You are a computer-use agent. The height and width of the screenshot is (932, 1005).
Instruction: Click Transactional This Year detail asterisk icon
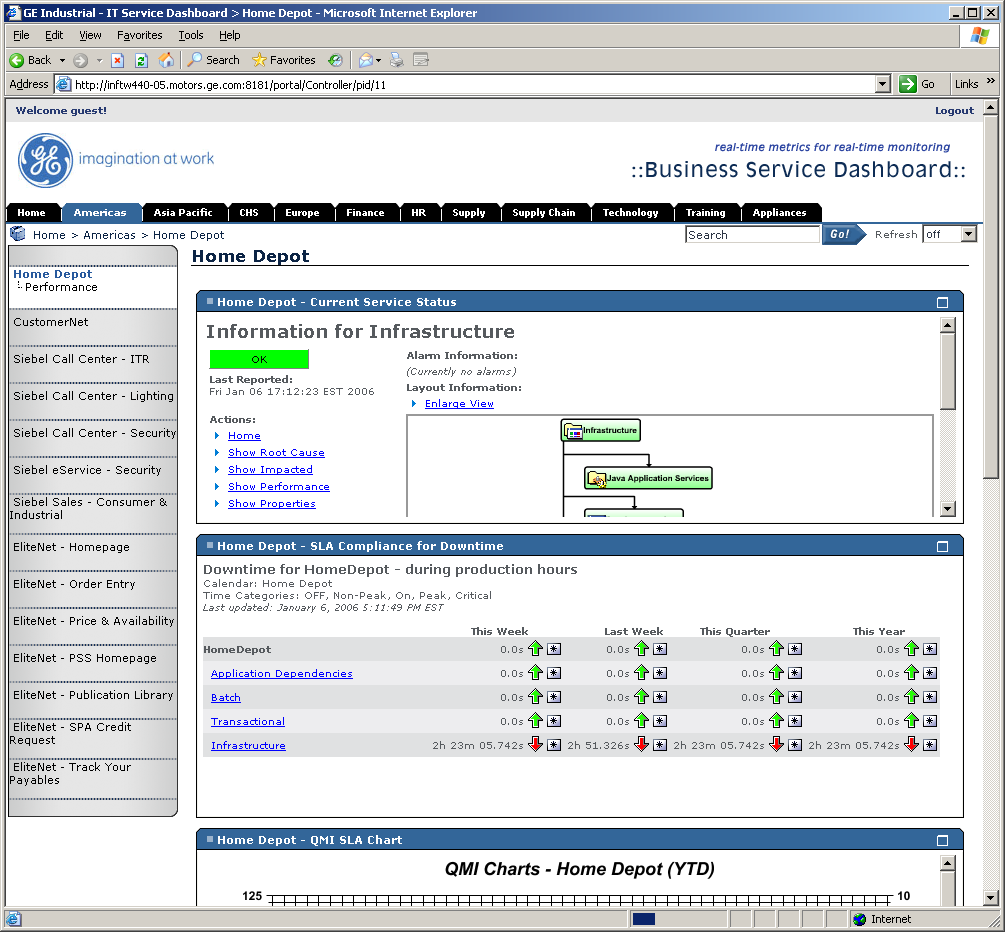[x=930, y=721]
